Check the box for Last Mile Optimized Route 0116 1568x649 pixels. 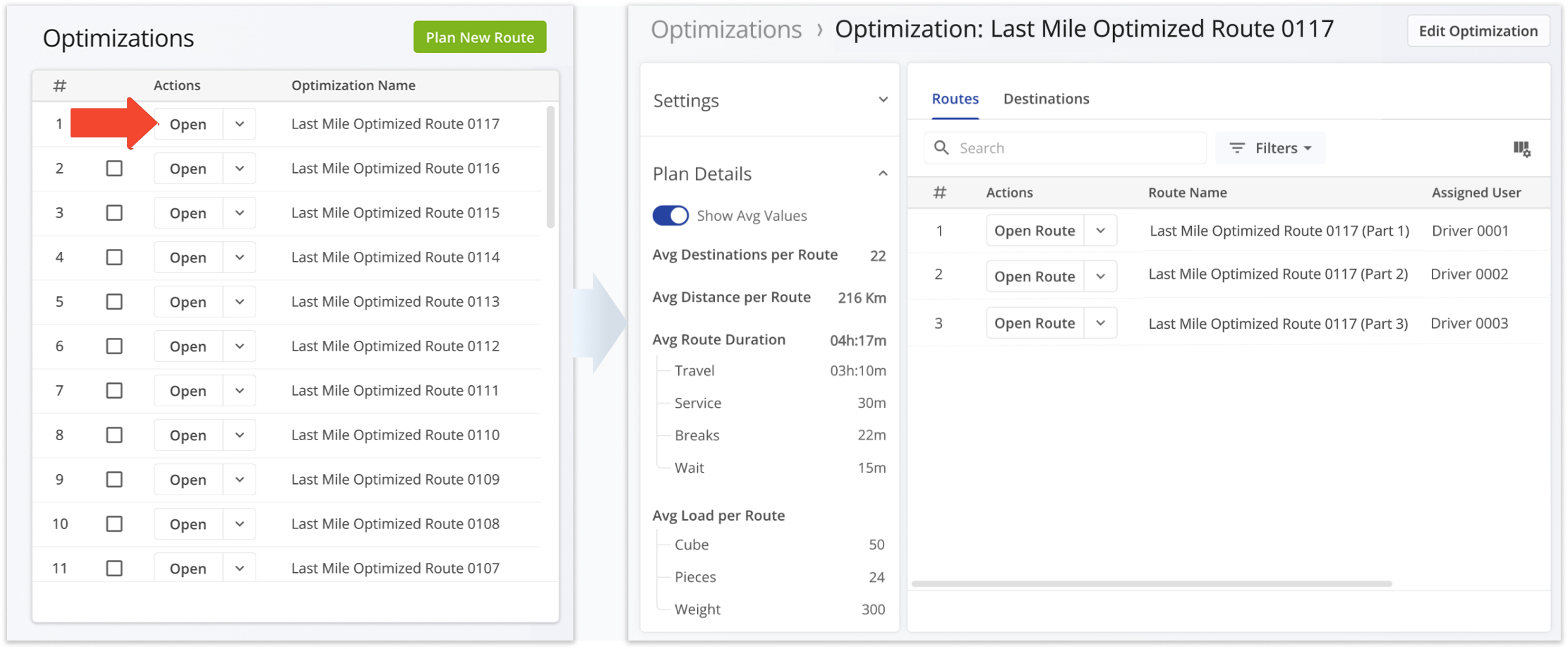tap(114, 169)
